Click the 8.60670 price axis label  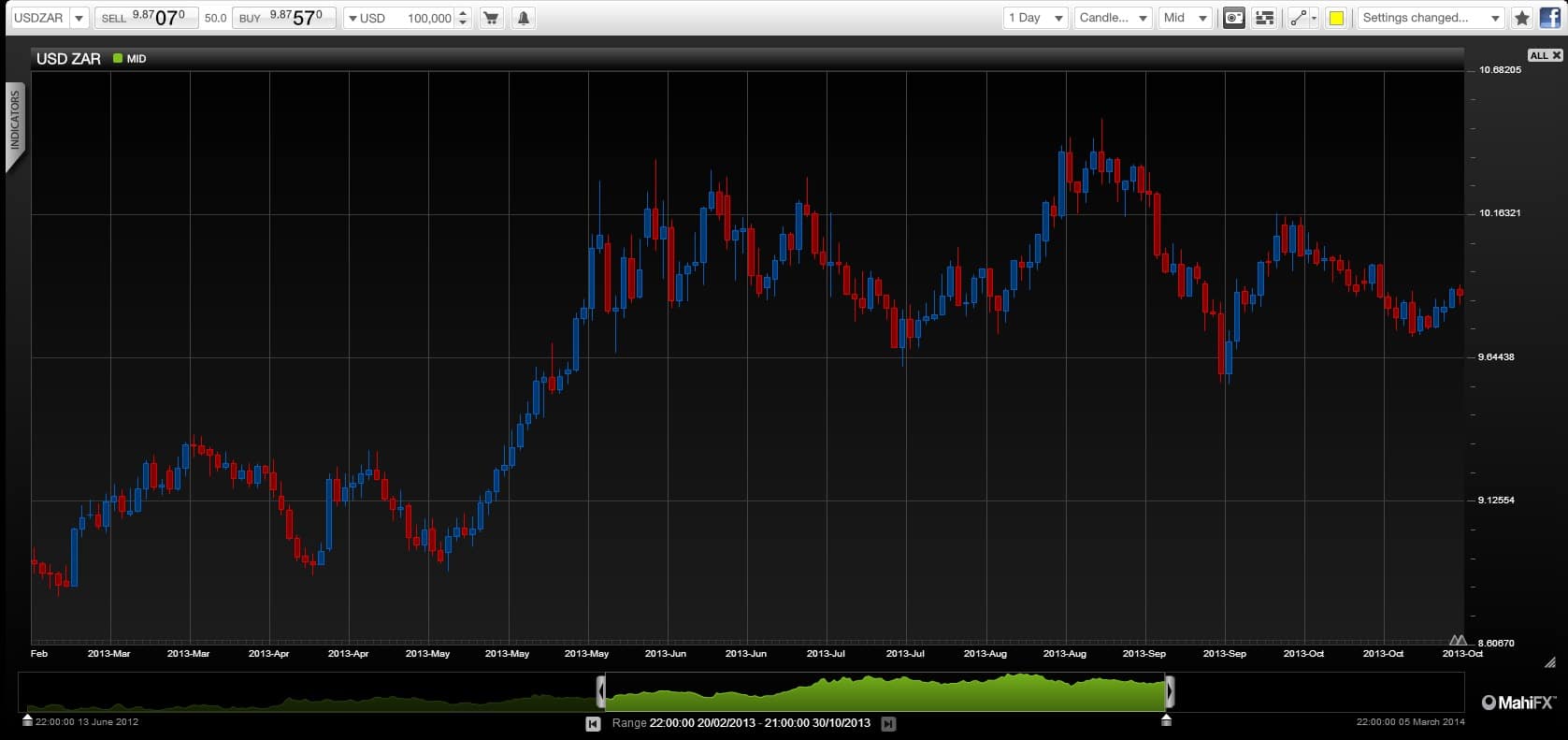coord(1496,644)
